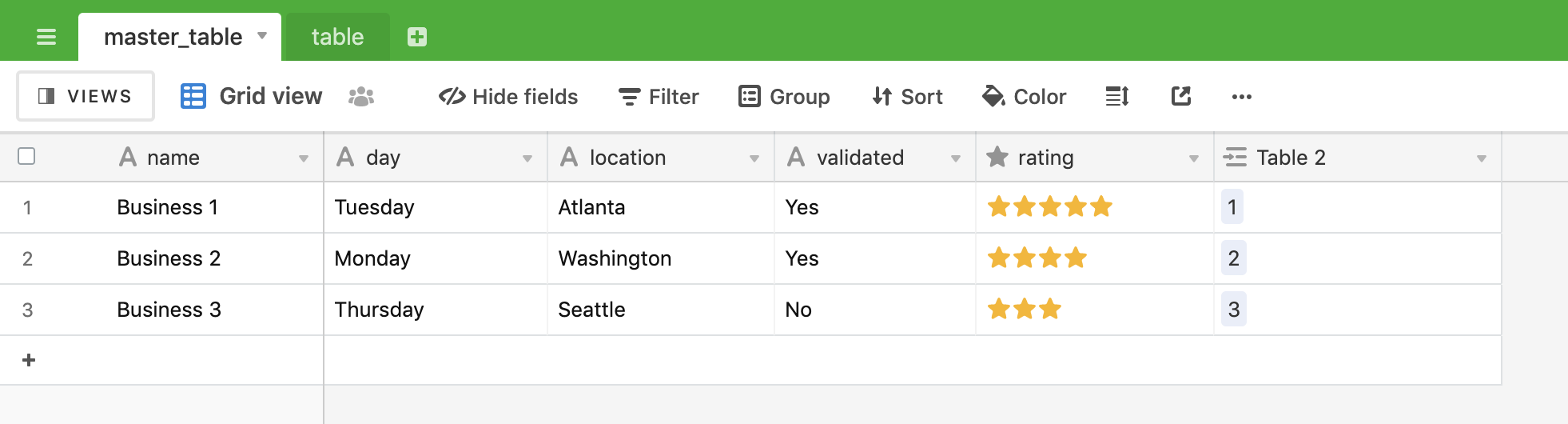Open the location column dropdown menu
Image resolution: width=1568 pixels, height=424 pixels.
(x=754, y=158)
